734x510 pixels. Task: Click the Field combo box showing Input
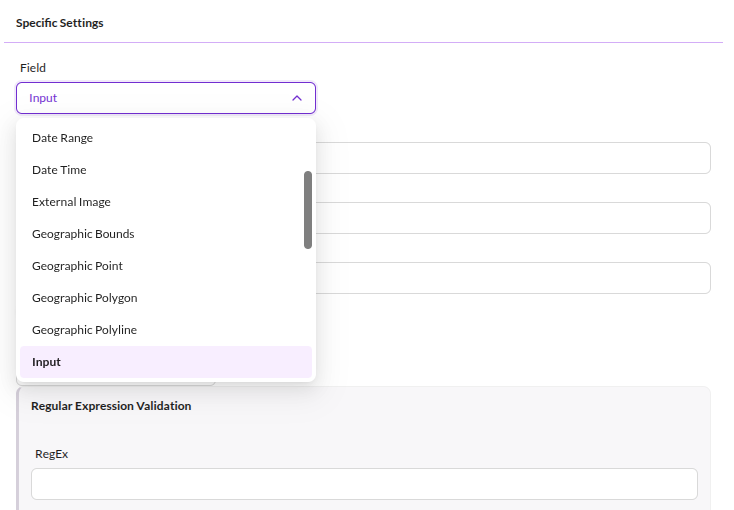pos(166,98)
